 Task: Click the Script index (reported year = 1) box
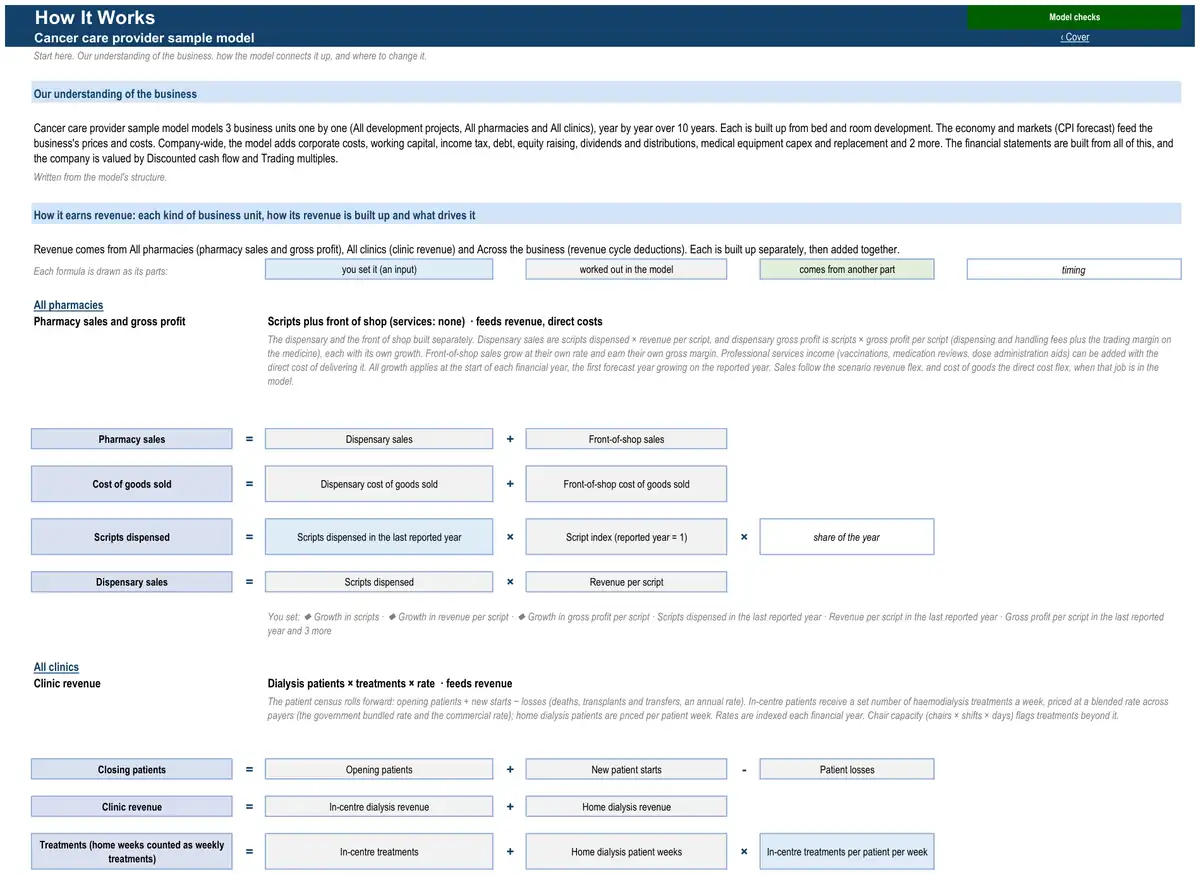click(x=626, y=537)
